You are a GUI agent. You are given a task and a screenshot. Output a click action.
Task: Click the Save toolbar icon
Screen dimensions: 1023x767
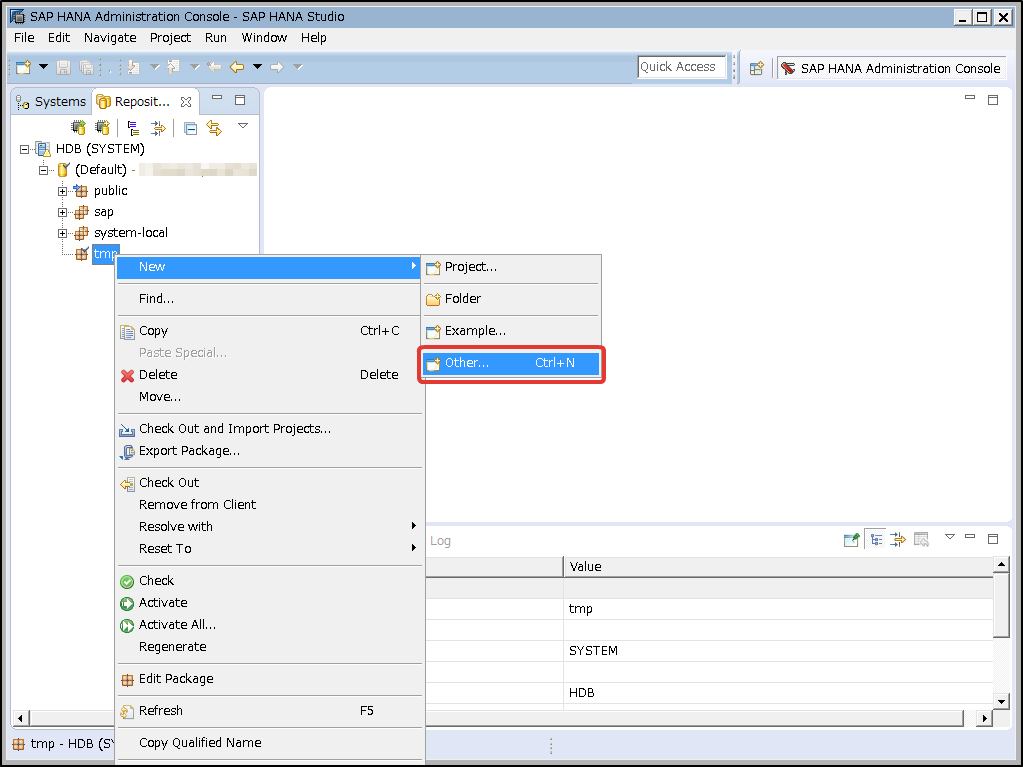(x=63, y=67)
